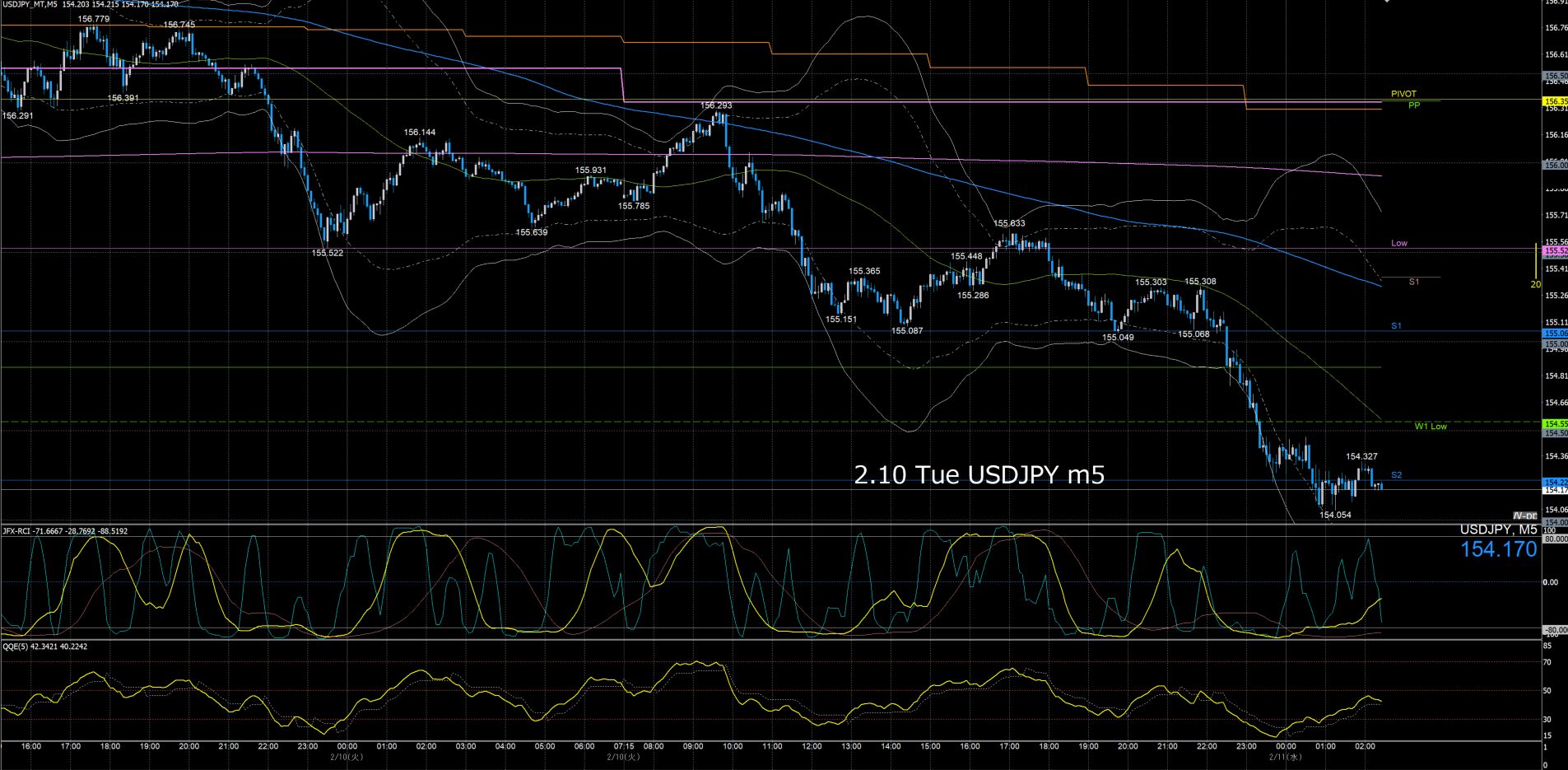Click the yellow 156.35 pivot price tag
The width and height of the screenshot is (1568, 770).
click(x=1555, y=101)
